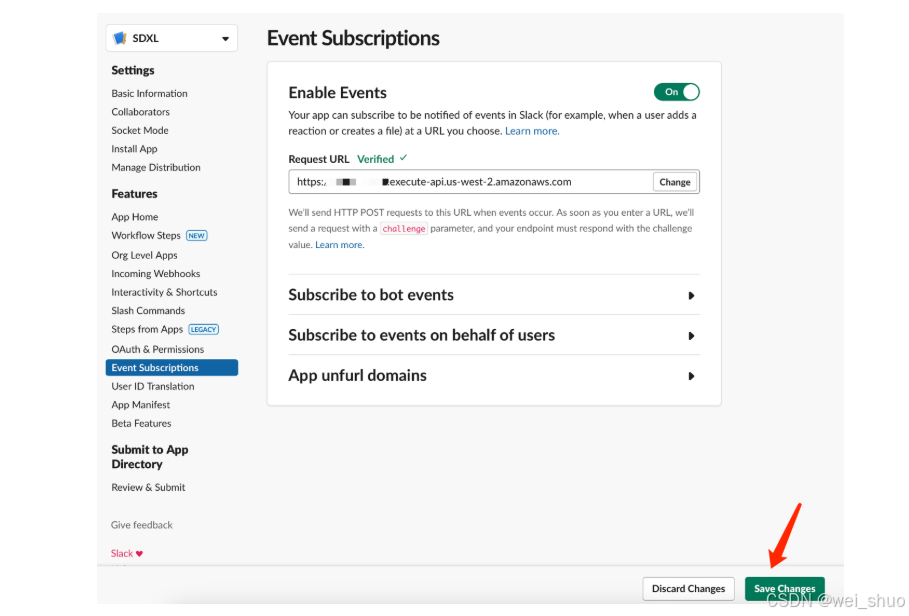Viewport: 909px width, 616px height.
Task: Save Changes with the green button
Action: [784, 588]
